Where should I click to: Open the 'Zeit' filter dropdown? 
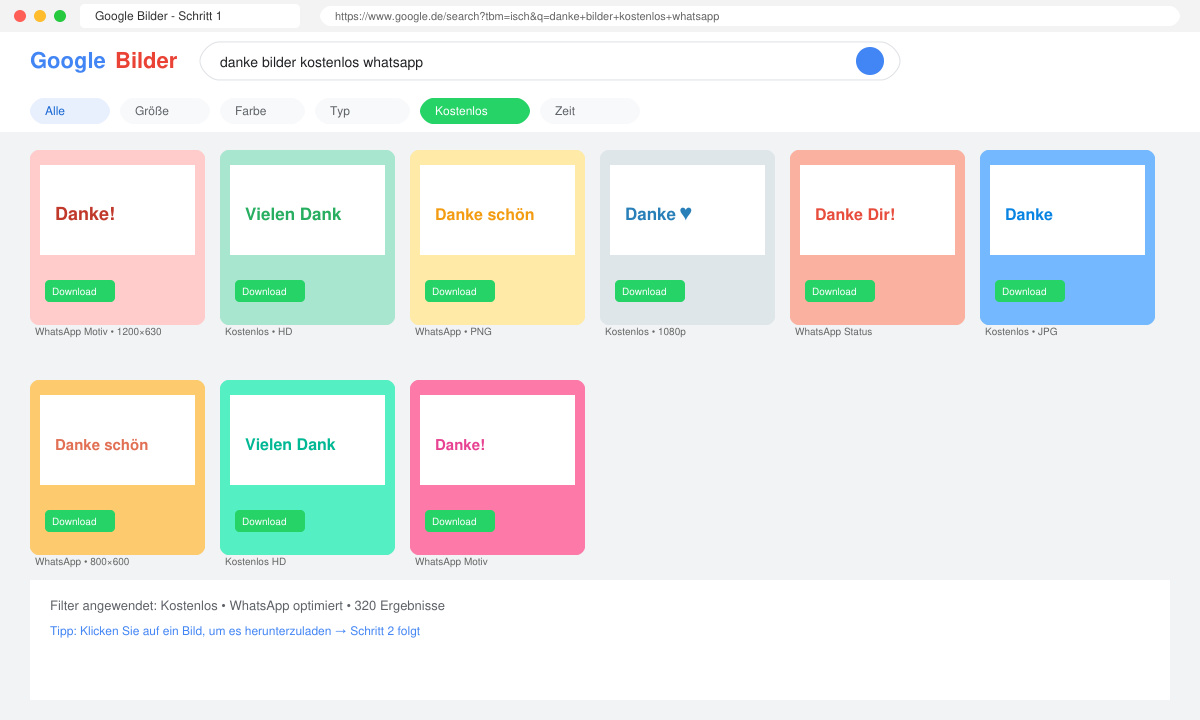589,111
